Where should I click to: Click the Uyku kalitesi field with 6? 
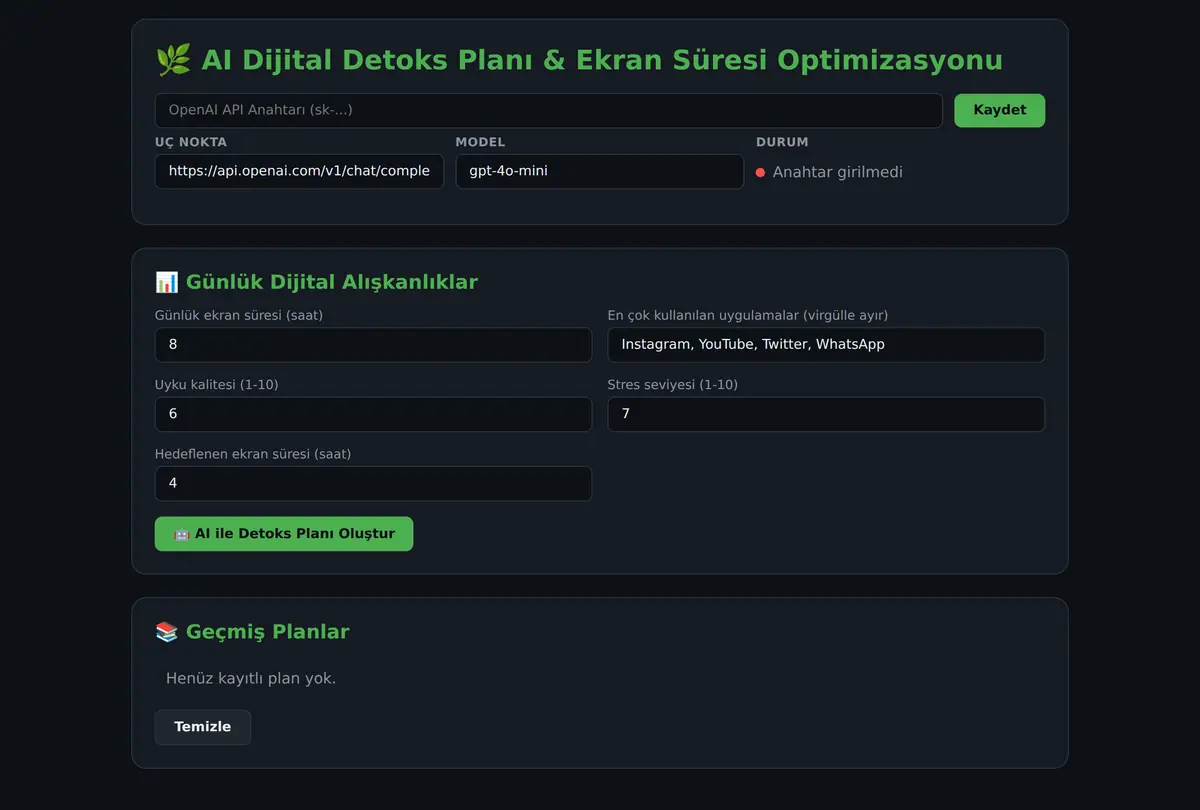click(x=373, y=414)
